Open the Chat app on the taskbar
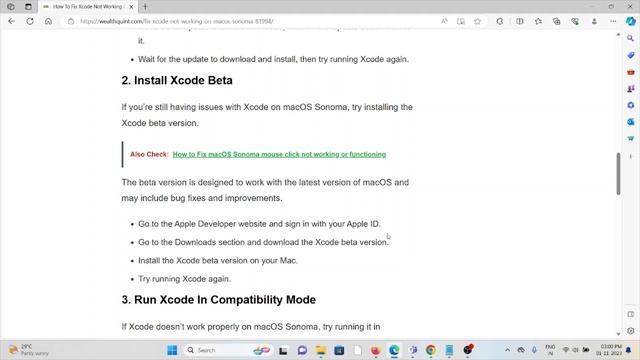640x360 pixels. click(x=302, y=350)
